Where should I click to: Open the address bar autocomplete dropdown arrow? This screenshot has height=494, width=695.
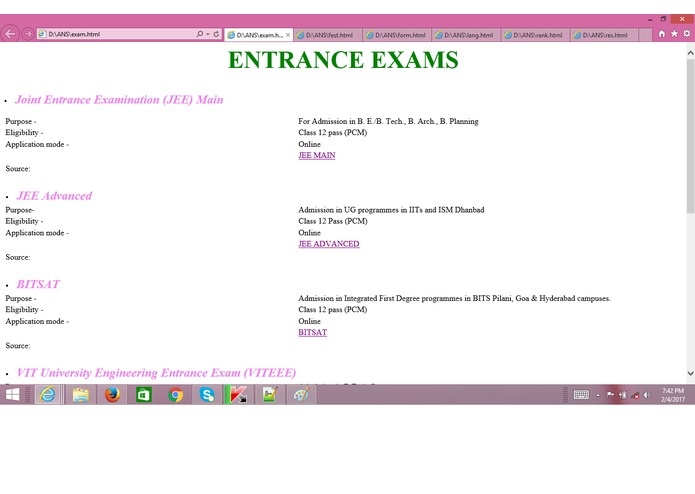[207, 34]
